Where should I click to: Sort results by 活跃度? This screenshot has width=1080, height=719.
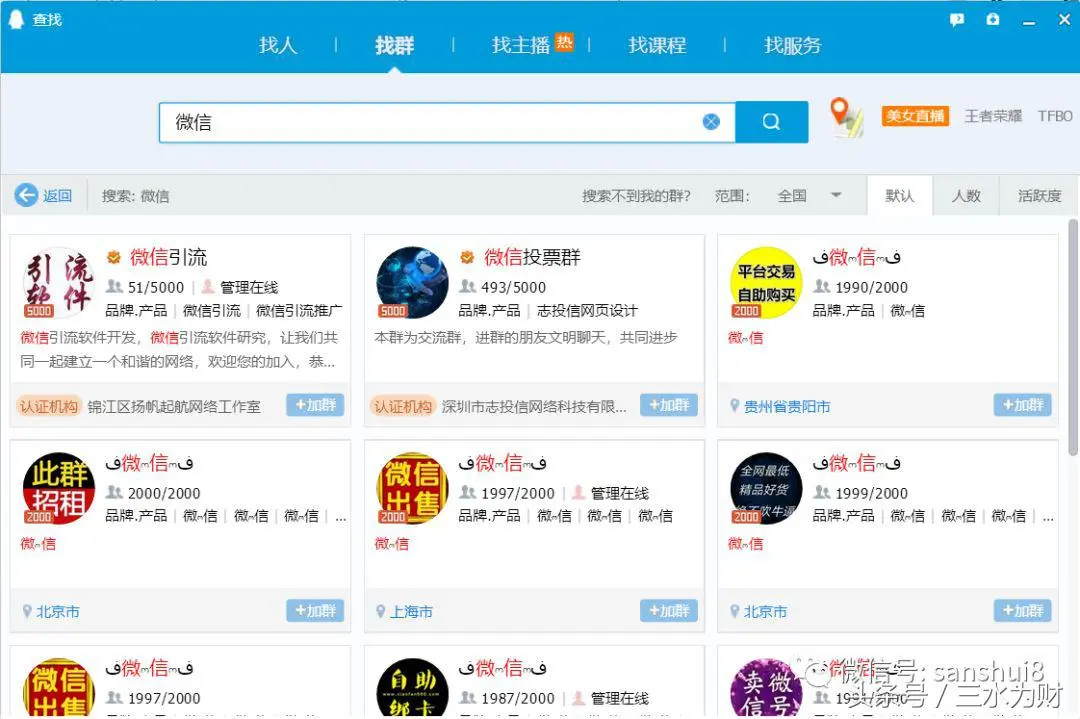[x=1039, y=196]
